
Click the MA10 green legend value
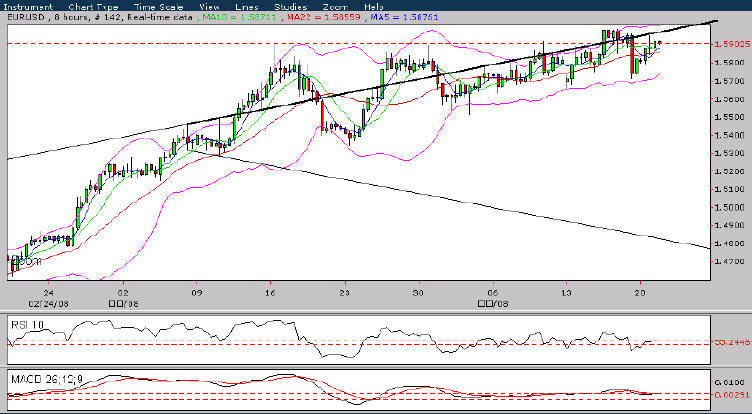(x=239, y=17)
